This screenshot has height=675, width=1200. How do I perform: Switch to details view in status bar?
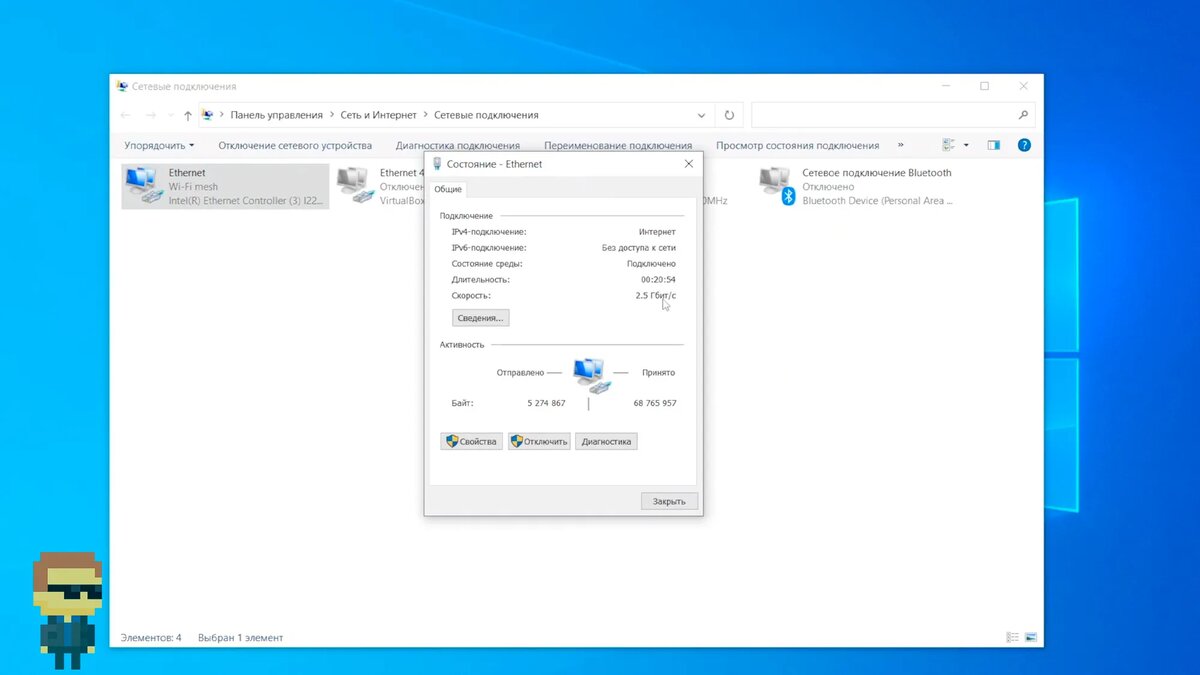coord(1013,637)
